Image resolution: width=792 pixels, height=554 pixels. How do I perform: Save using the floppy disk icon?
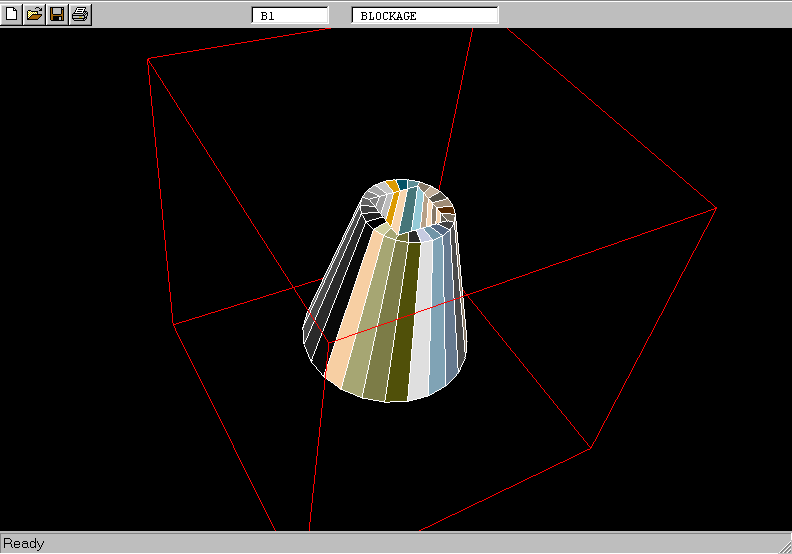click(57, 14)
